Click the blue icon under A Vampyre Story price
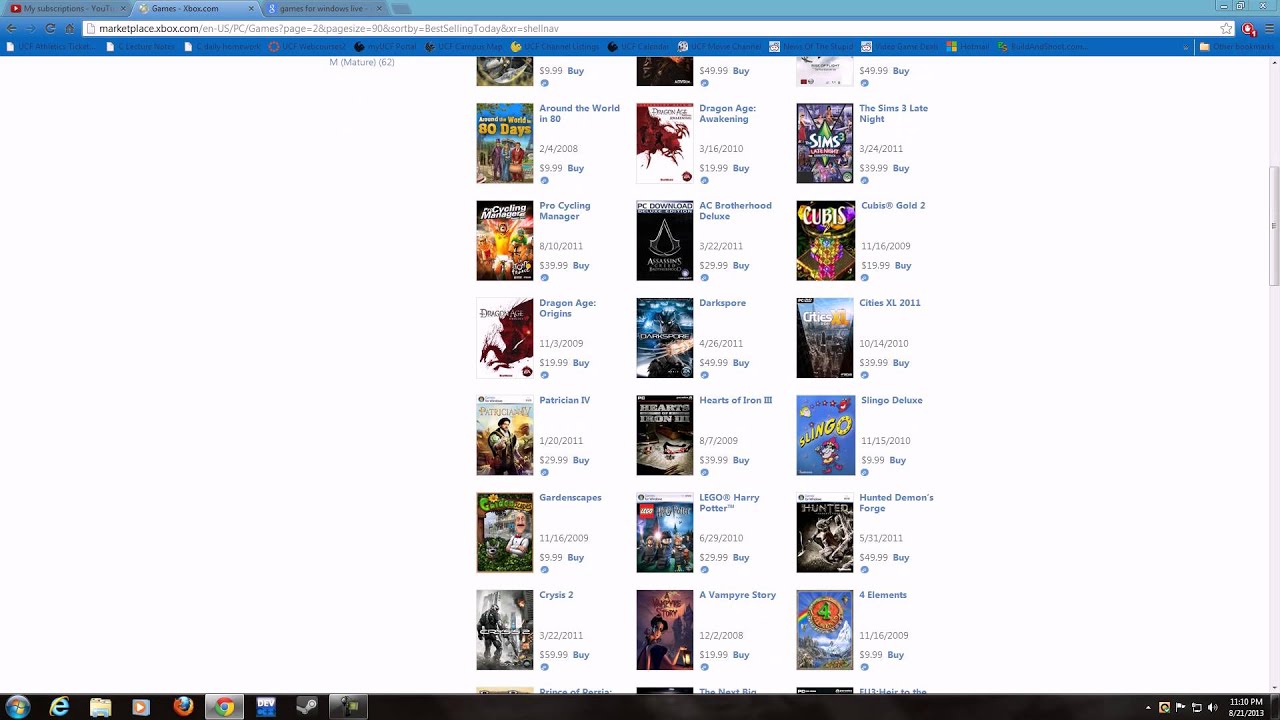1280x720 pixels. coord(704,667)
